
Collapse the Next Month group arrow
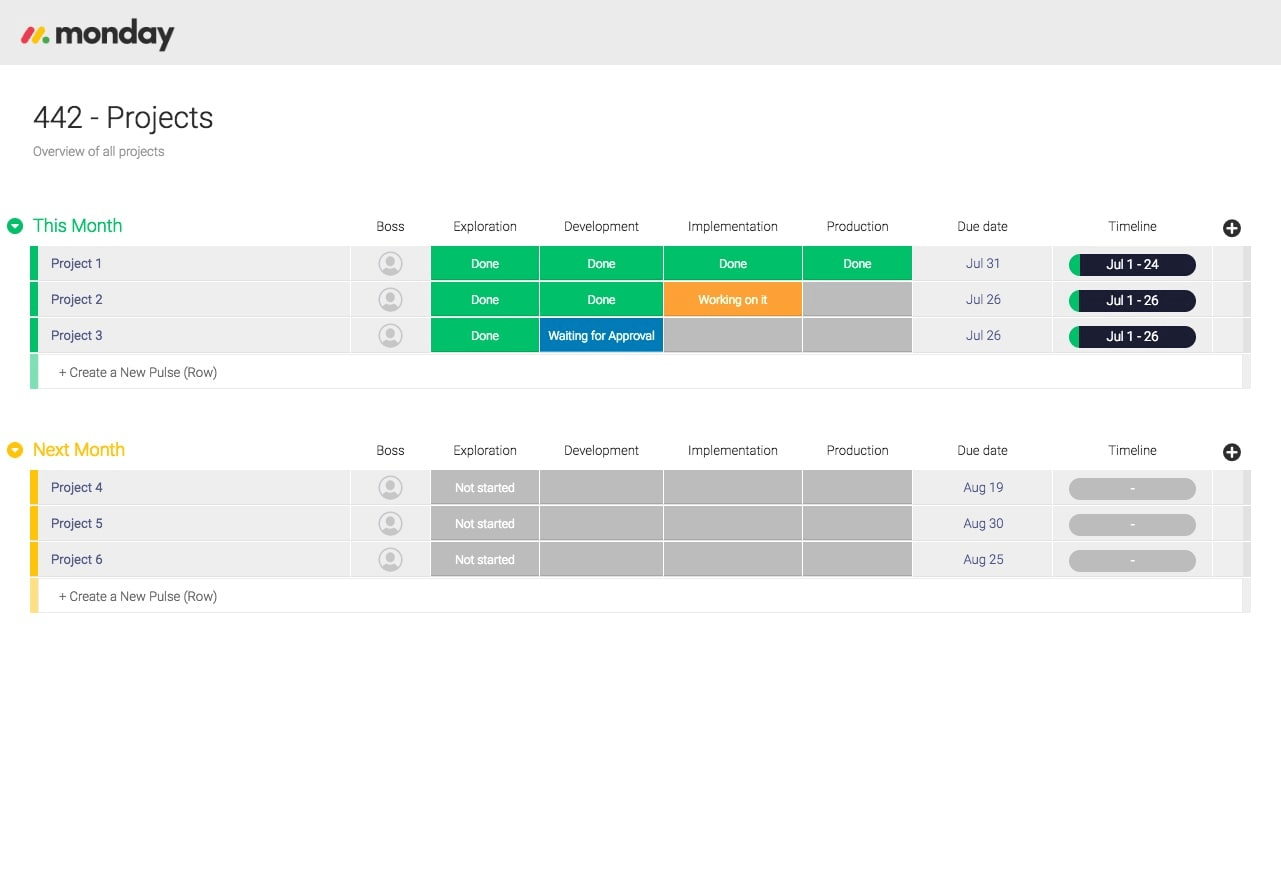[15, 450]
